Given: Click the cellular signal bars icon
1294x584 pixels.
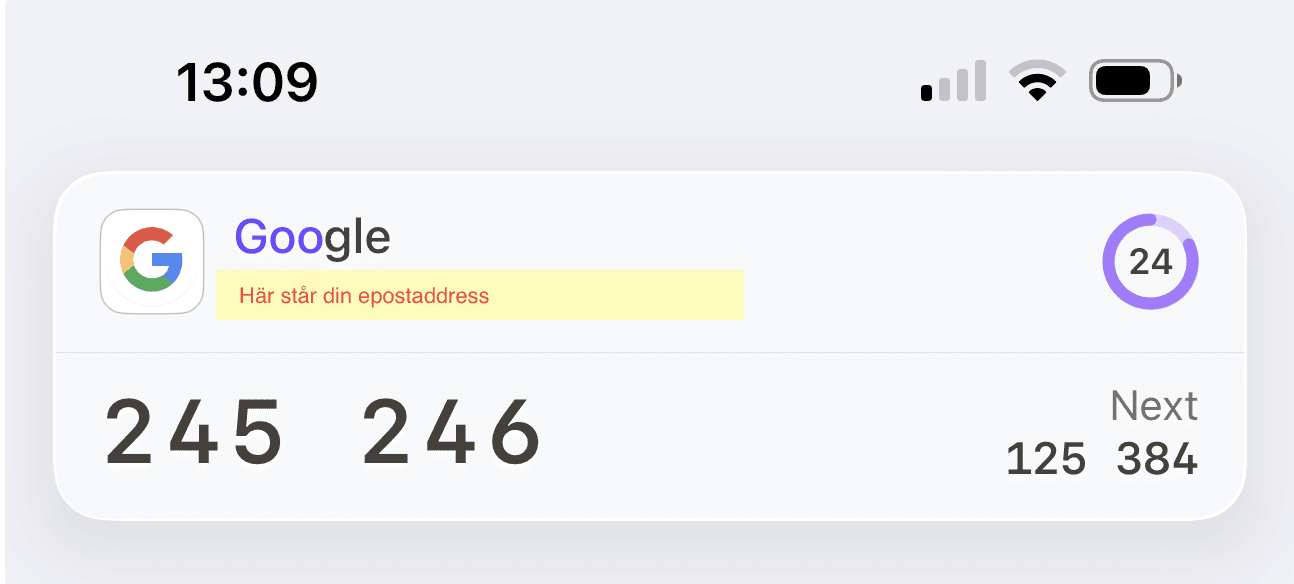Looking at the screenshot, I should tap(953, 81).
